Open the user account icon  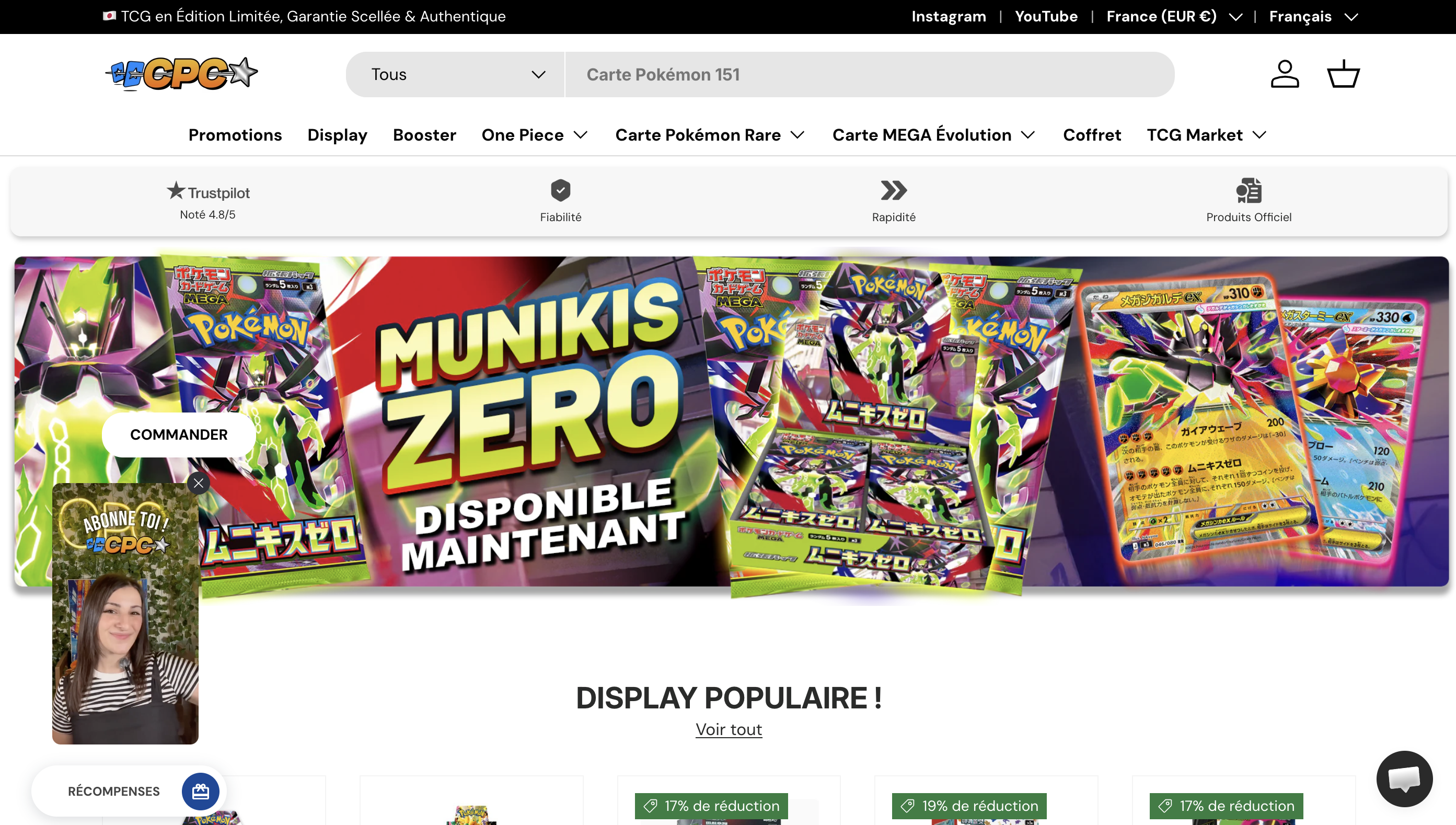point(1285,74)
